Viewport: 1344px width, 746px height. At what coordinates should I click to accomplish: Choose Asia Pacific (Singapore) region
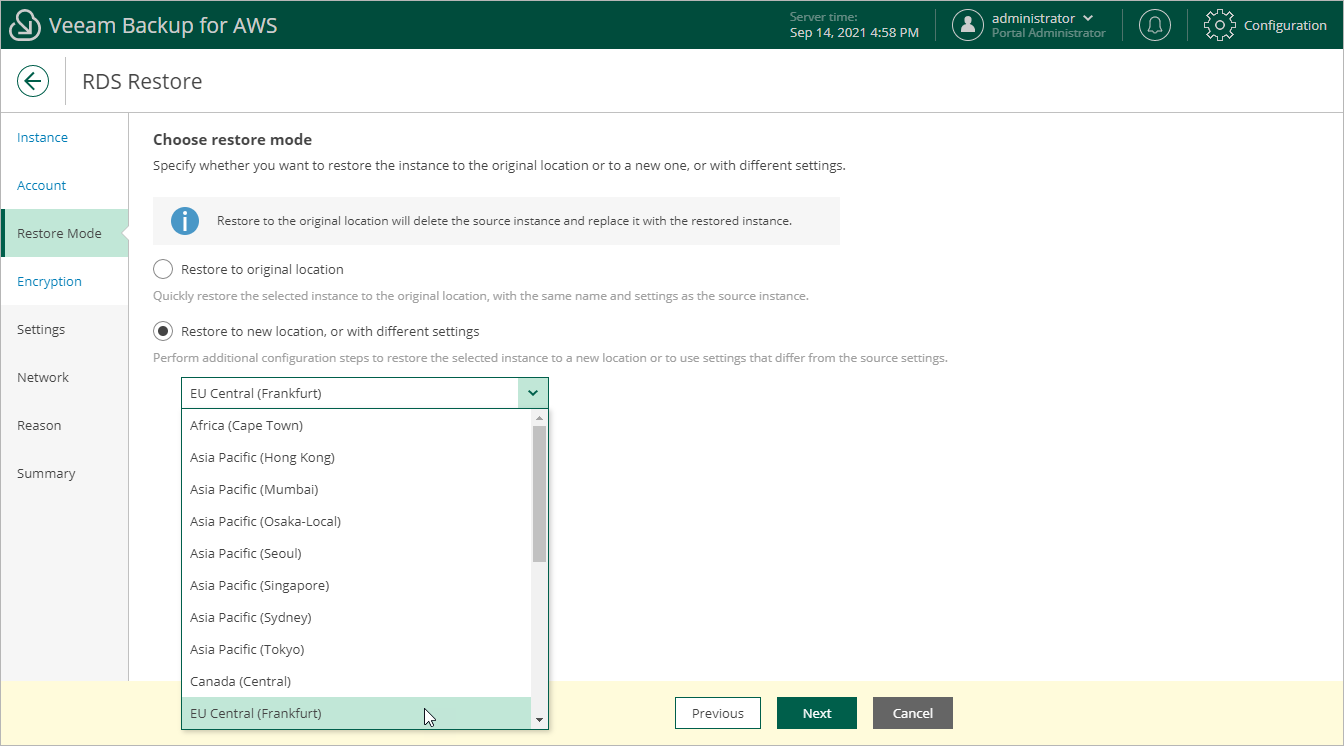coord(357,585)
